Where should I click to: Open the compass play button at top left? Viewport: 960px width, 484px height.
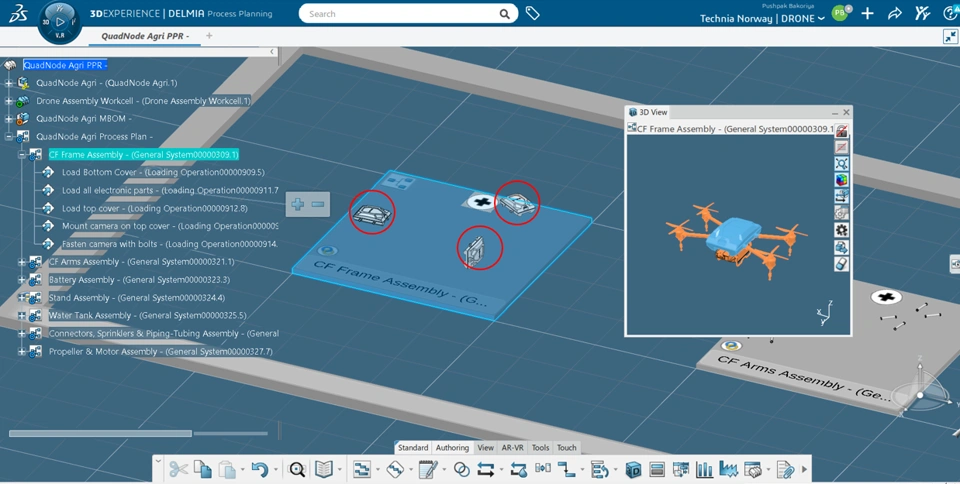click(x=60, y=22)
